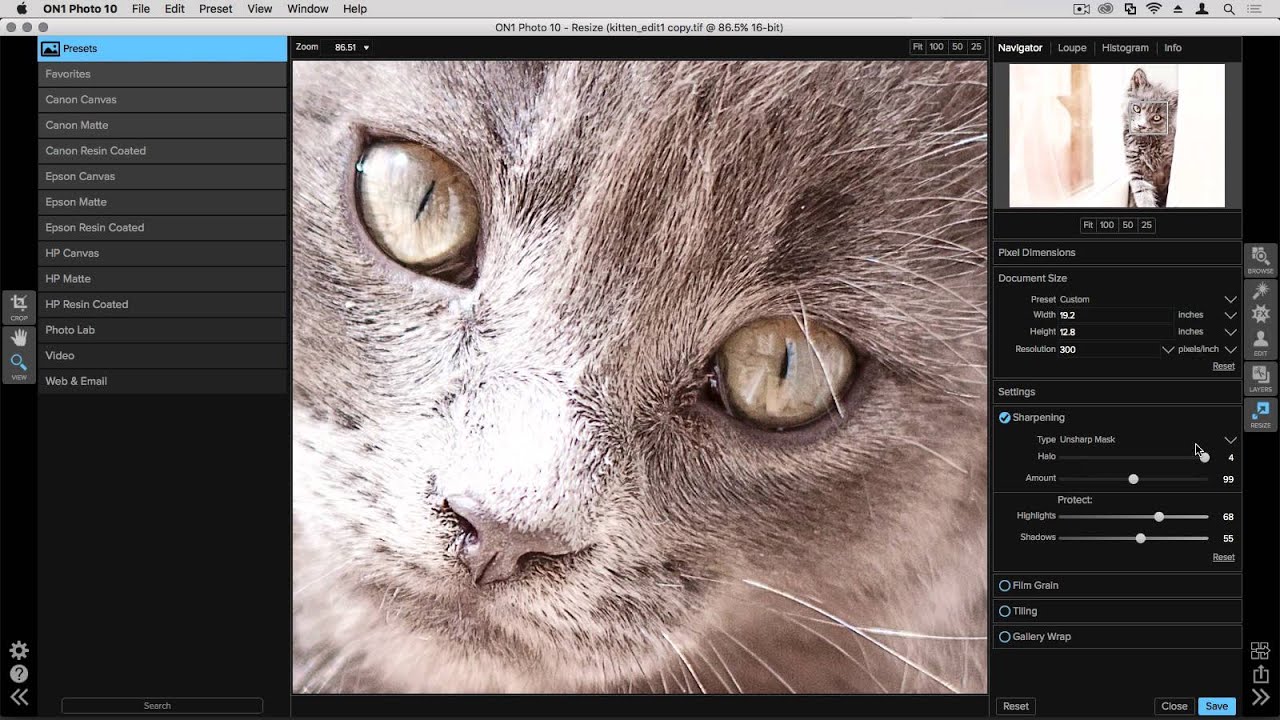Screen dimensions: 1280x720
Task: Reset the Sharpening settings
Action: (x=1223, y=558)
